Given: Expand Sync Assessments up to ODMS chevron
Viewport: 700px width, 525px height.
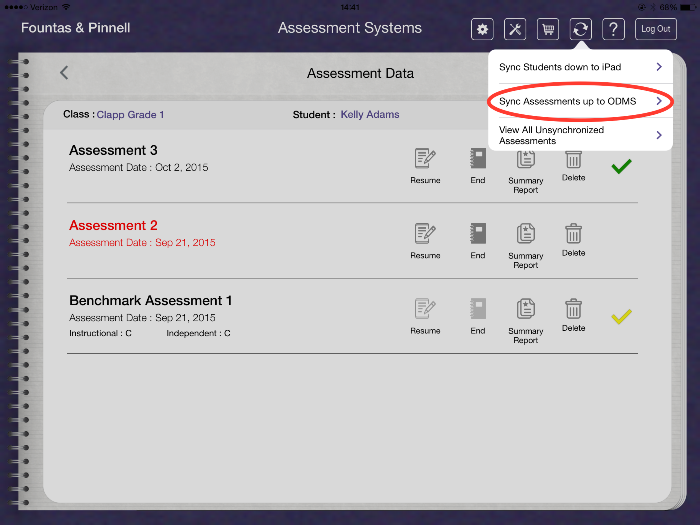Looking at the screenshot, I should pyautogui.click(x=659, y=101).
